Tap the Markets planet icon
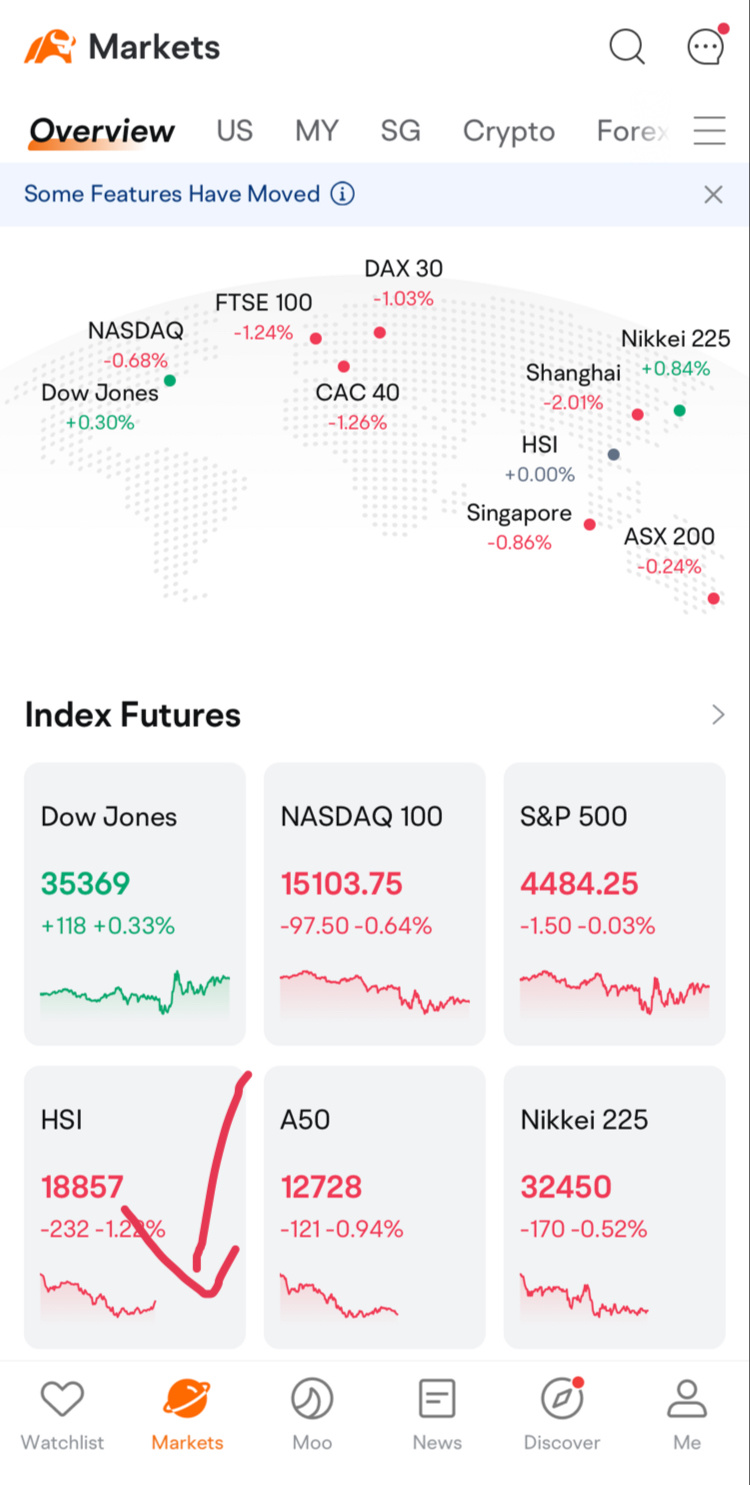This screenshot has height=1485, width=750. pos(187,1399)
